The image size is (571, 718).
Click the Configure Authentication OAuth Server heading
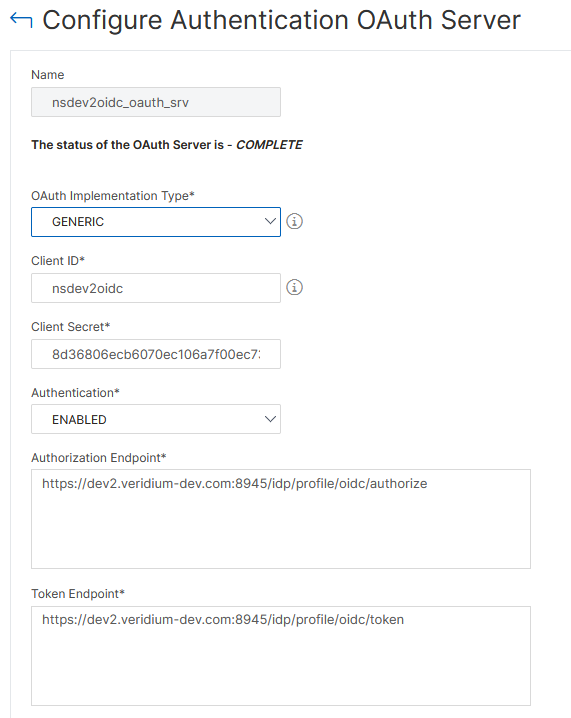(x=282, y=21)
